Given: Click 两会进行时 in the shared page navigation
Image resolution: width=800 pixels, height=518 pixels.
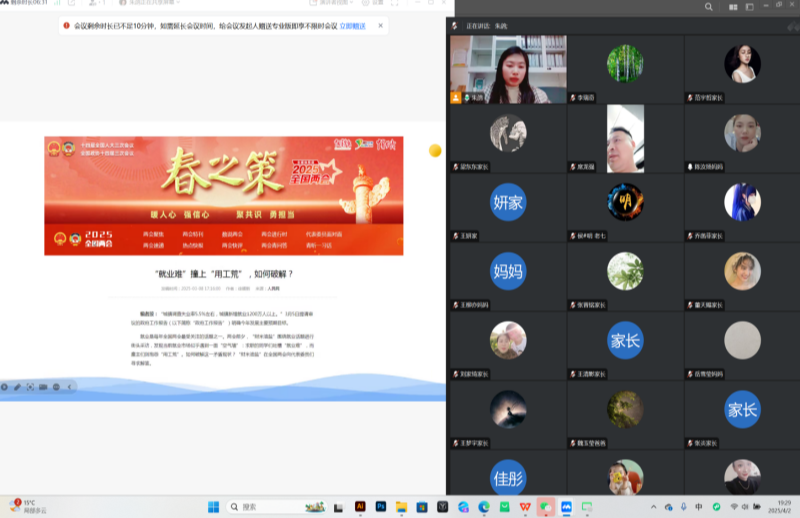Looking at the screenshot, I should click(274, 234).
